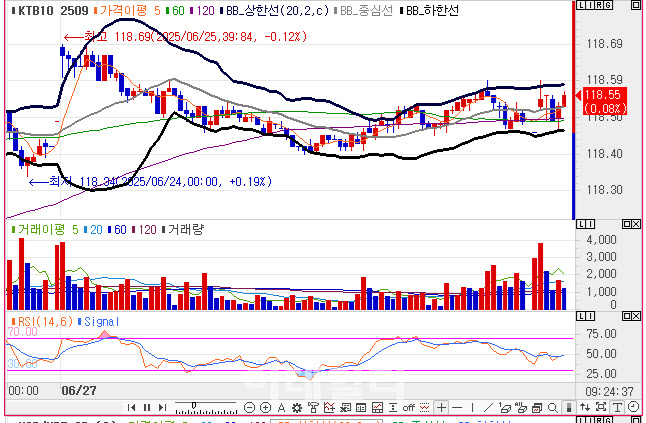Pause the chart playback
Screen dimensions: 646x423
147,407
